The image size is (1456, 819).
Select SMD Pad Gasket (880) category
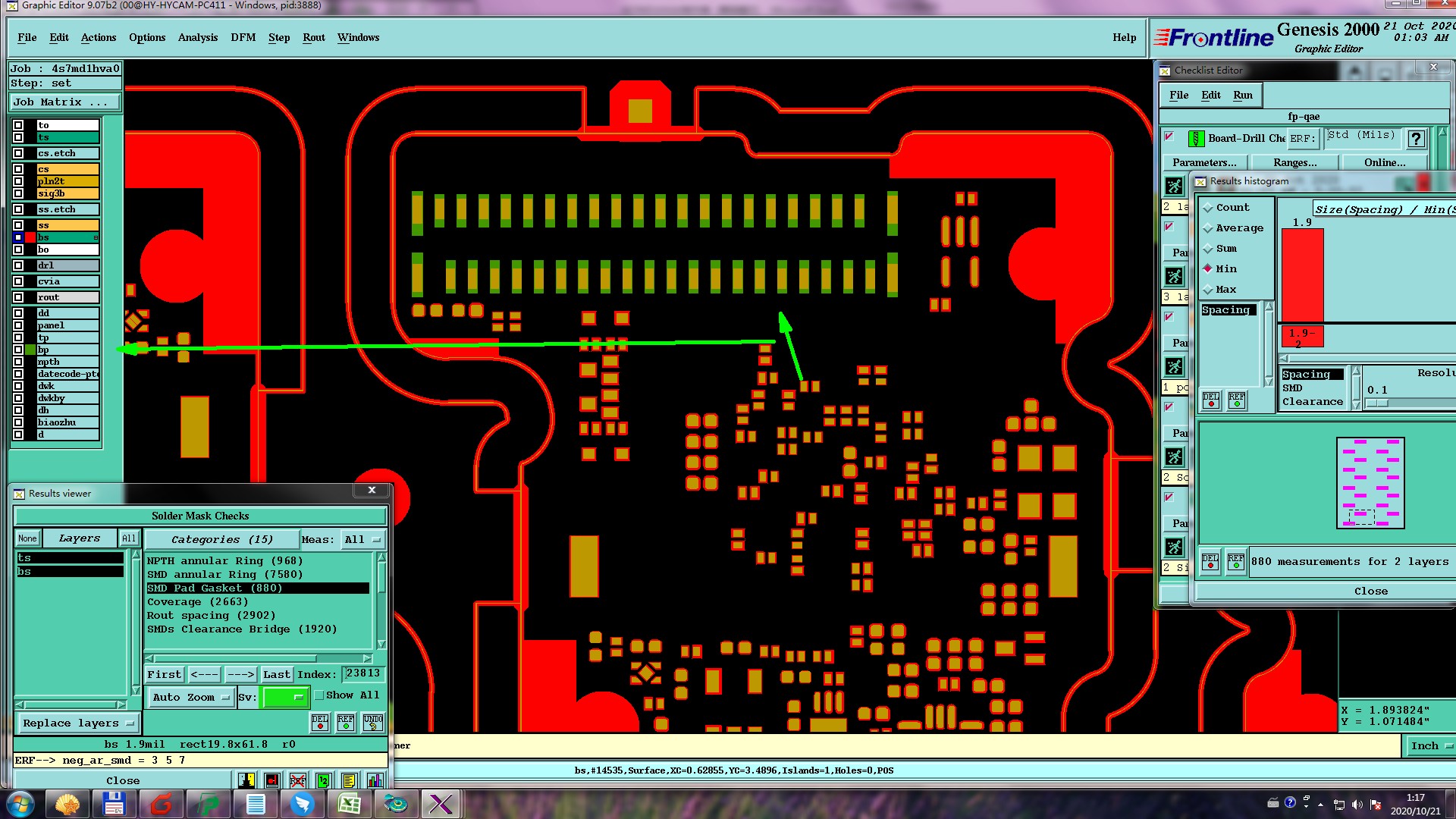pos(258,588)
